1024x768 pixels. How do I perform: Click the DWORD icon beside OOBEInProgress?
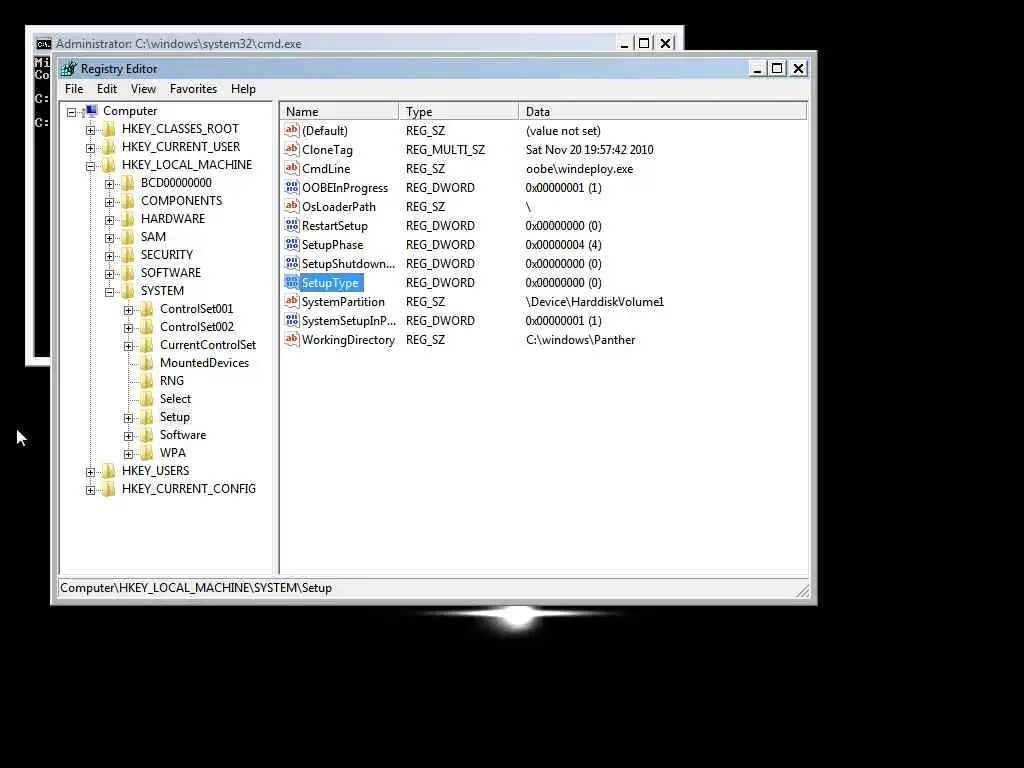[x=292, y=187]
